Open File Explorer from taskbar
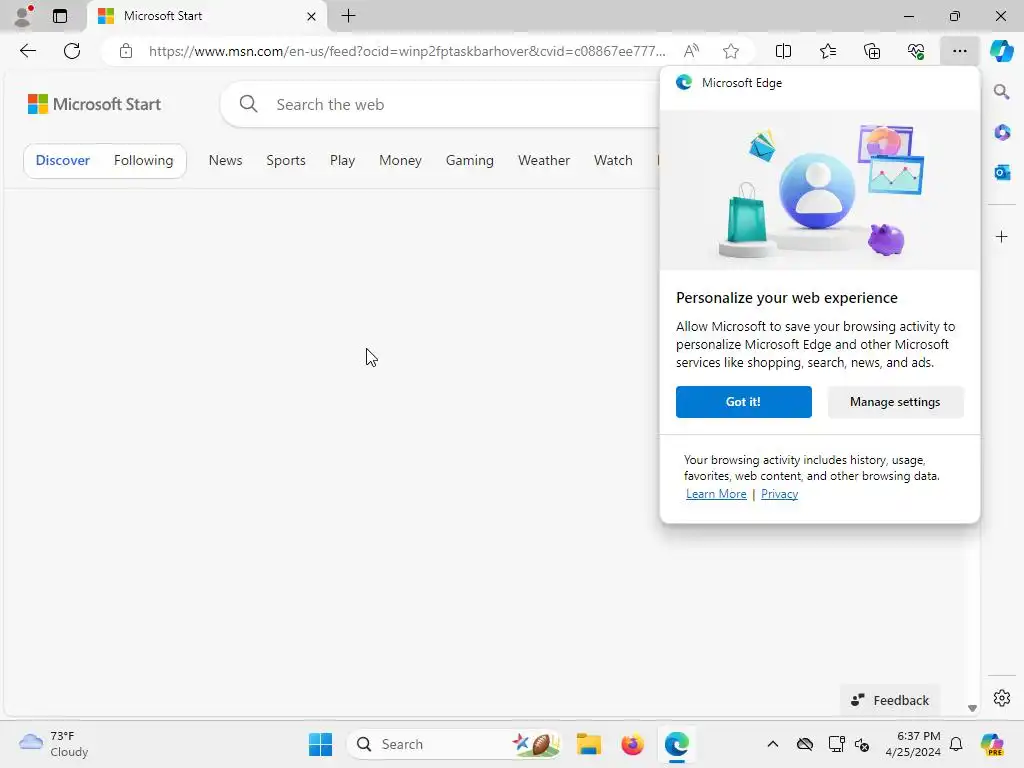 (588, 744)
